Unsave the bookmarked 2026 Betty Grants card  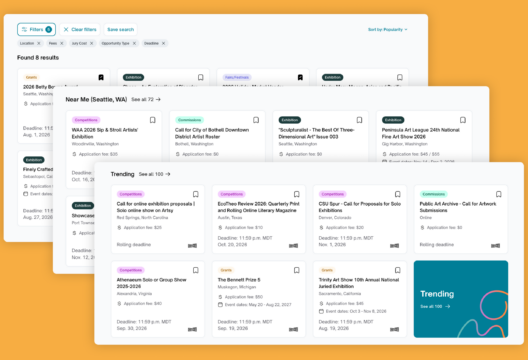coord(101,77)
